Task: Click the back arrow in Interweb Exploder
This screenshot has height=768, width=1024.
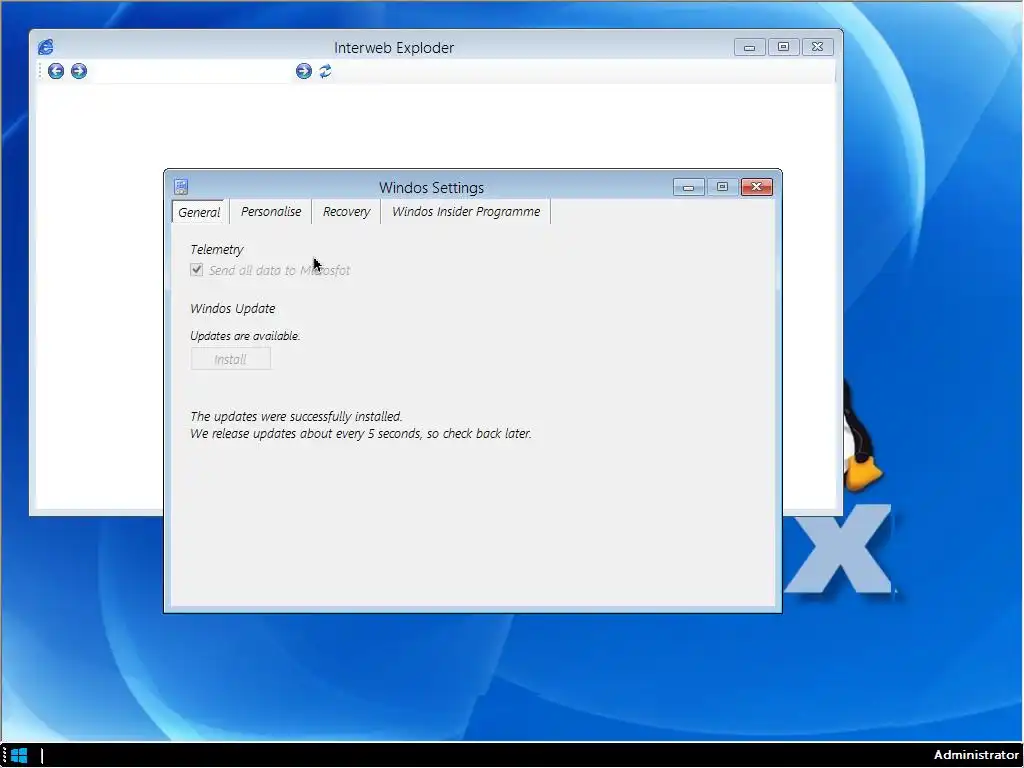Action: click(56, 71)
